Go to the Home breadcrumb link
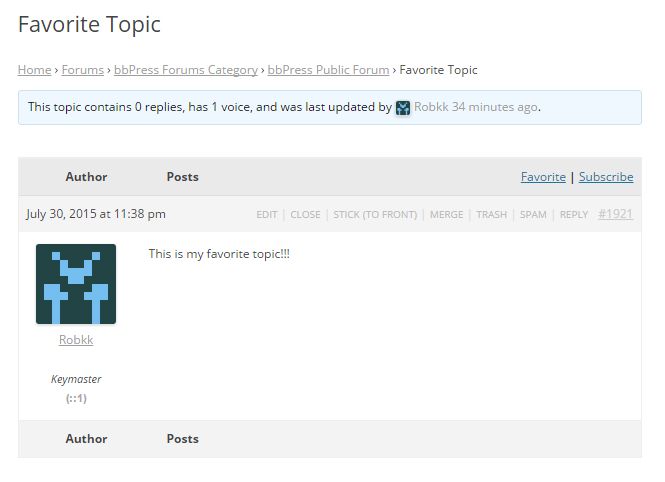665x482 pixels. (x=34, y=70)
